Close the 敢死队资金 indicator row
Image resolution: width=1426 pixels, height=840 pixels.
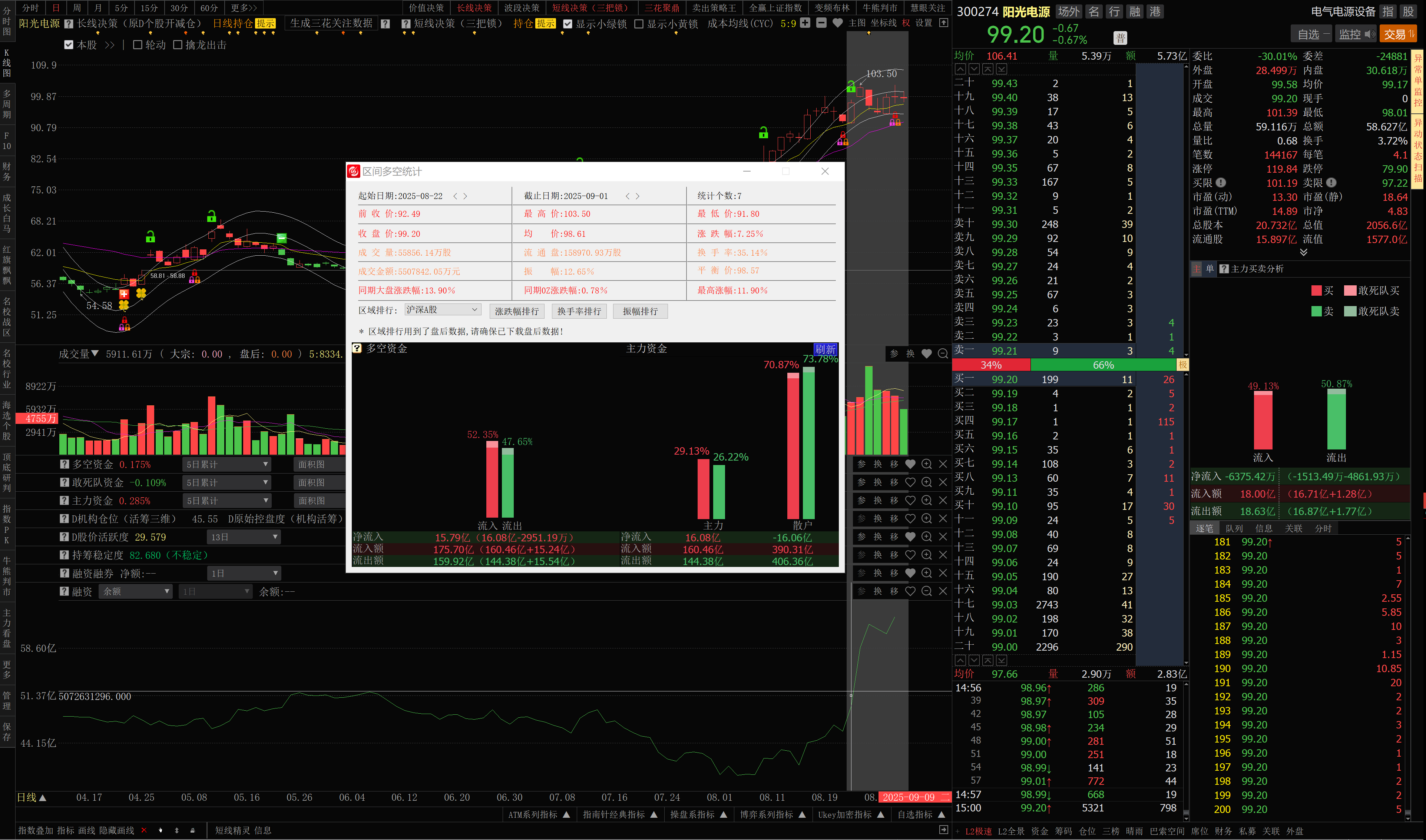(x=943, y=482)
